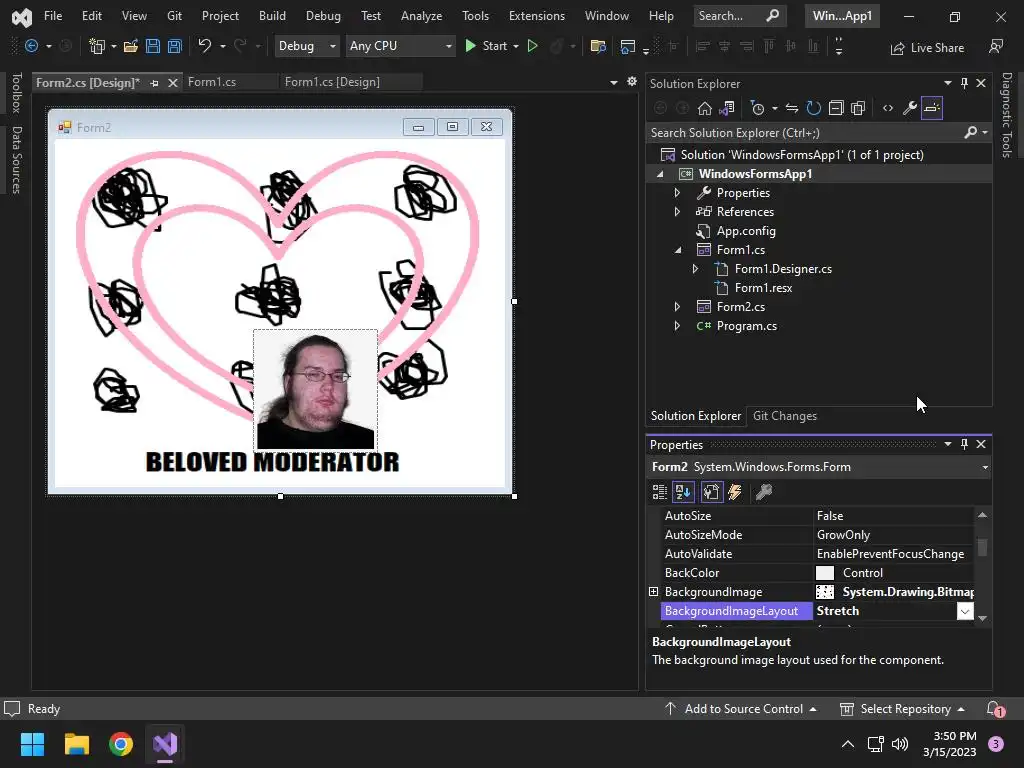Open the Start button dropdown arrow
This screenshot has height=768, width=1024.
[x=516, y=46]
